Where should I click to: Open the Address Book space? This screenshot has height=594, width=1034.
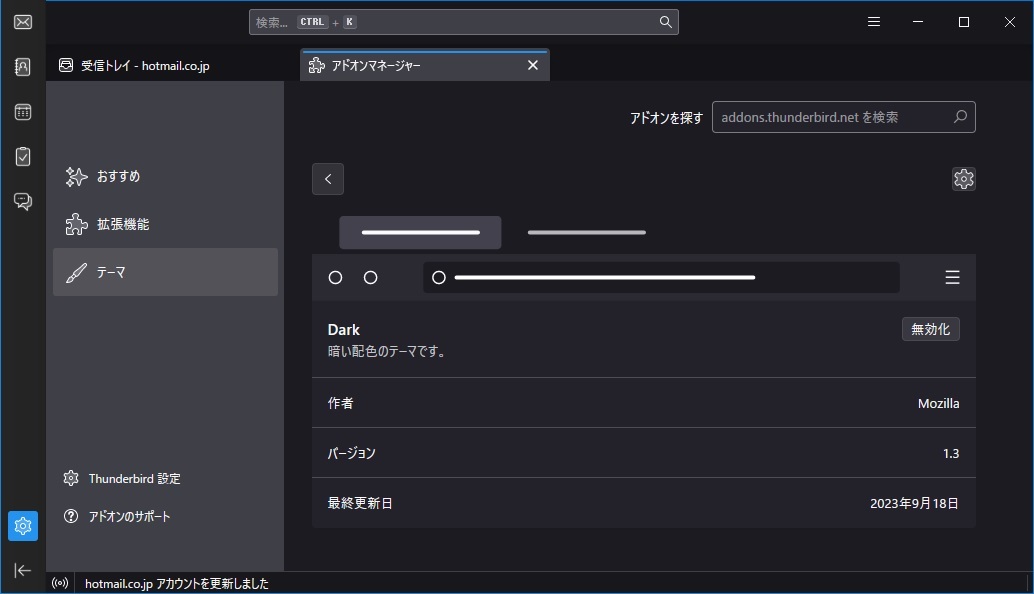[x=22, y=67]
